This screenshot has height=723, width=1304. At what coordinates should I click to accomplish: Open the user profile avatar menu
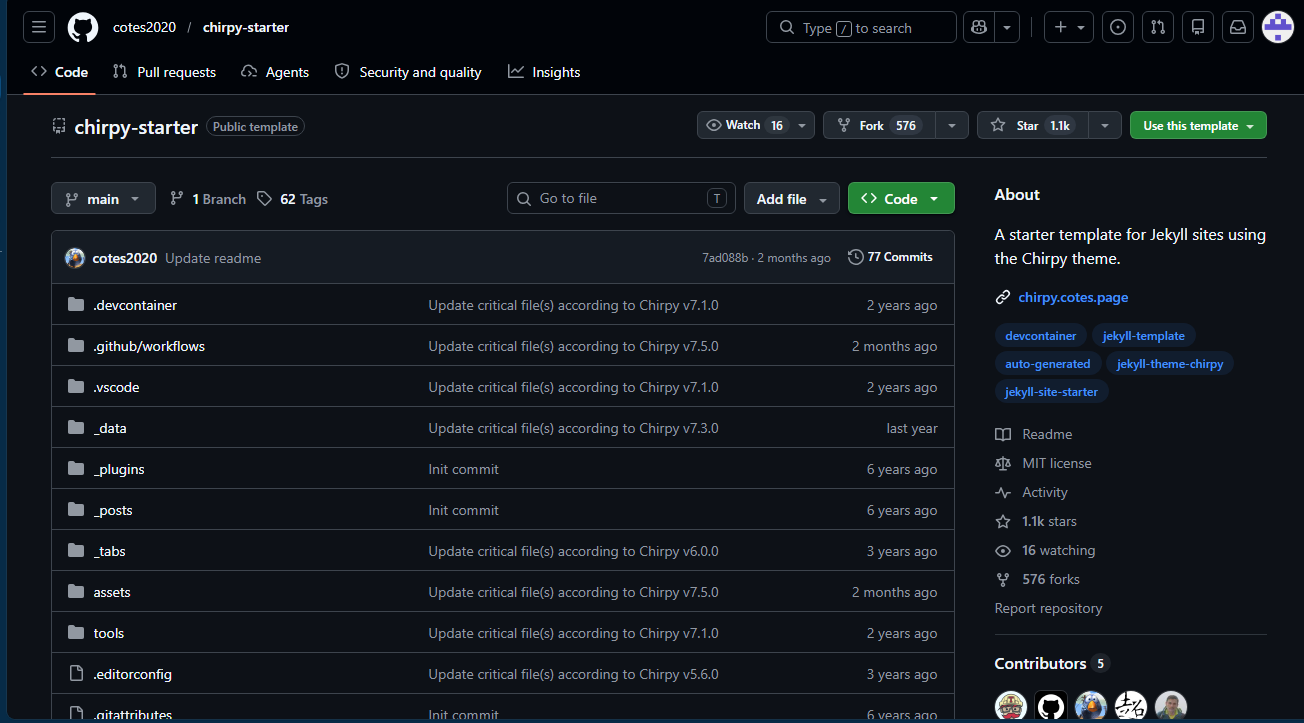[1278, 27]
